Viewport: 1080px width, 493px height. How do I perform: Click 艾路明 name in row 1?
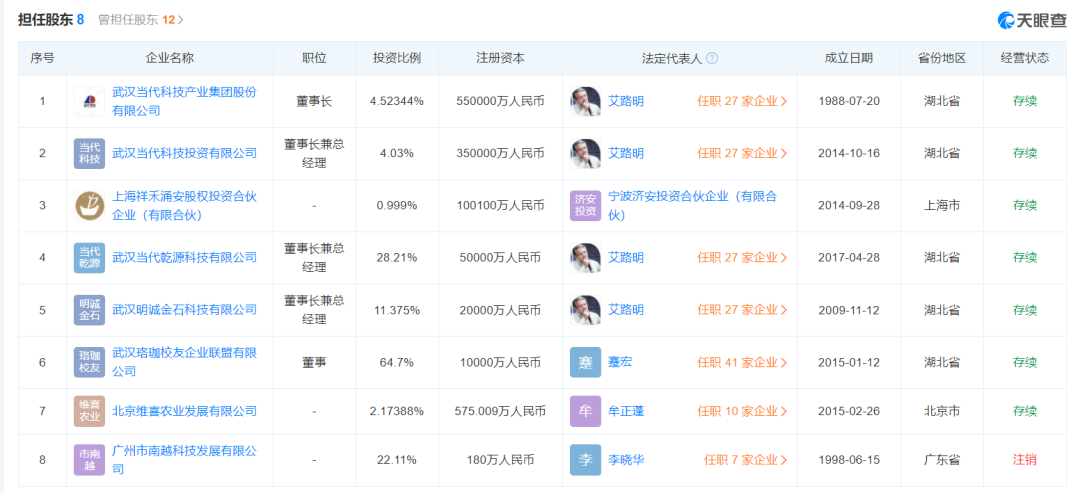626,101
